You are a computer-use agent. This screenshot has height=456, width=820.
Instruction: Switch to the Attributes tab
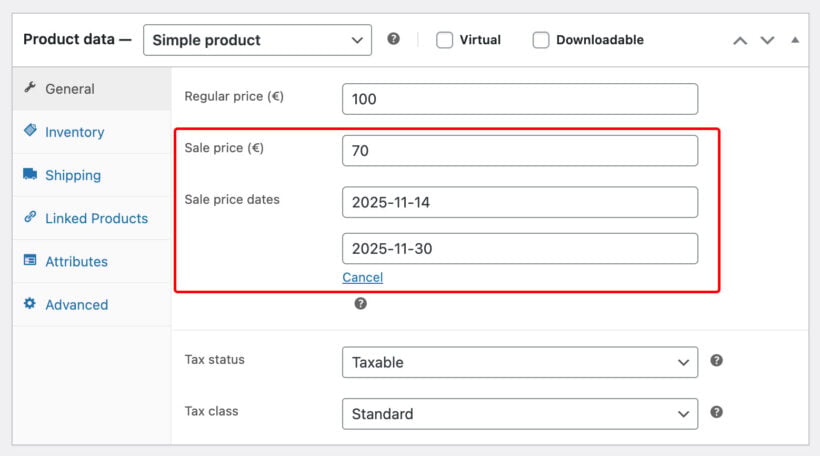(x=92, y=261)
